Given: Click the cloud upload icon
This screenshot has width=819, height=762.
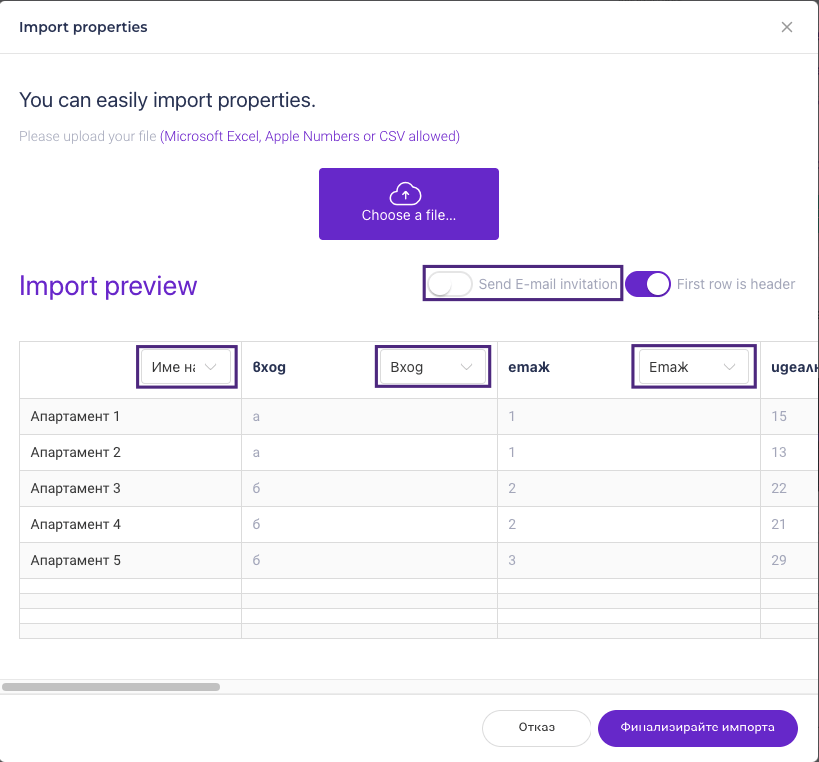Looking at the screenshot, I should pyautogui.click(x=405, y=194).
